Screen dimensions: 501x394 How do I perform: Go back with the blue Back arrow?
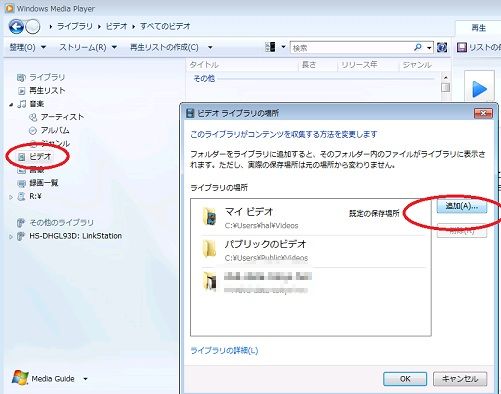tap(16, 27)
